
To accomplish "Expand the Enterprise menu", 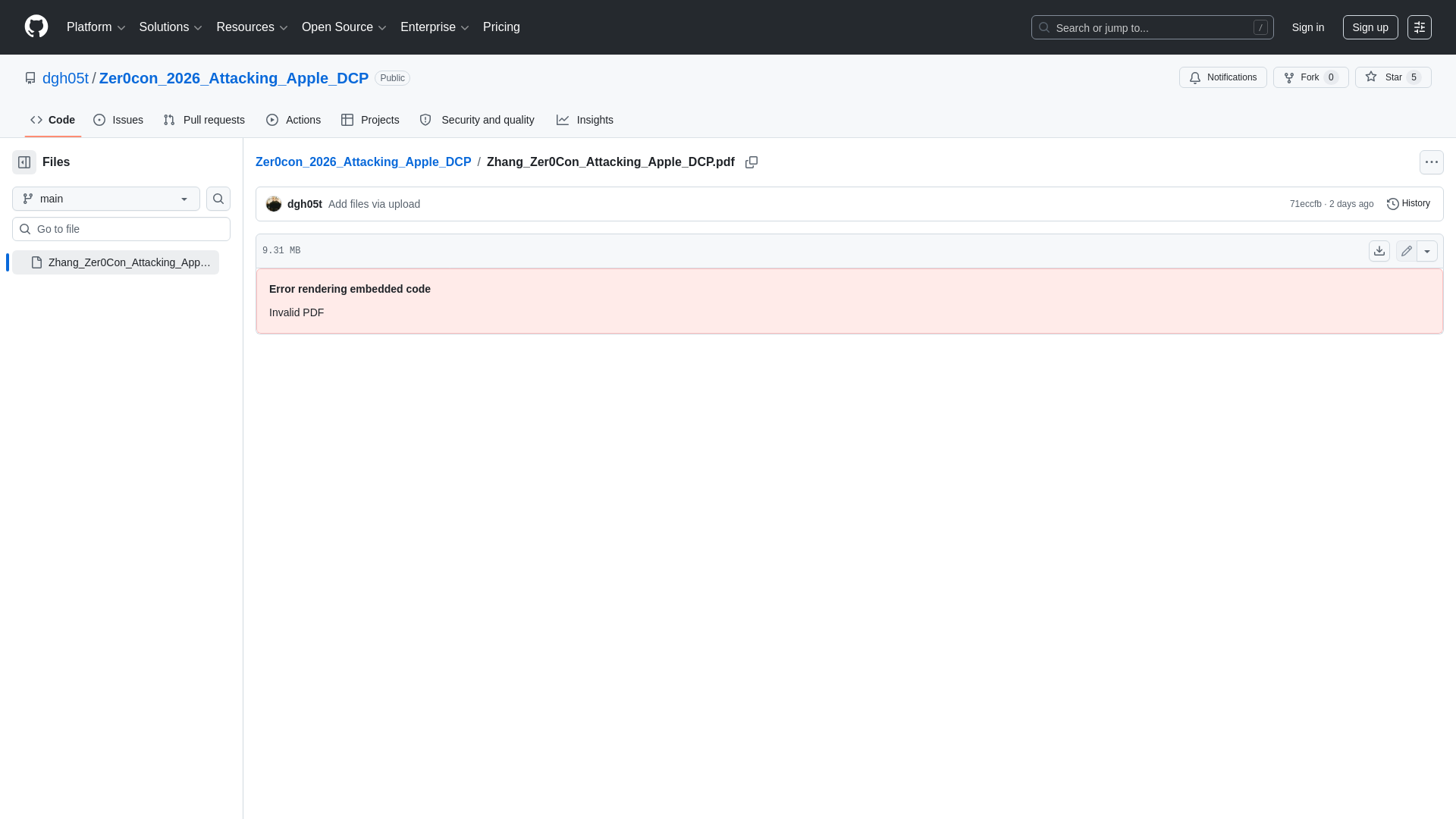I will [435, 27].
